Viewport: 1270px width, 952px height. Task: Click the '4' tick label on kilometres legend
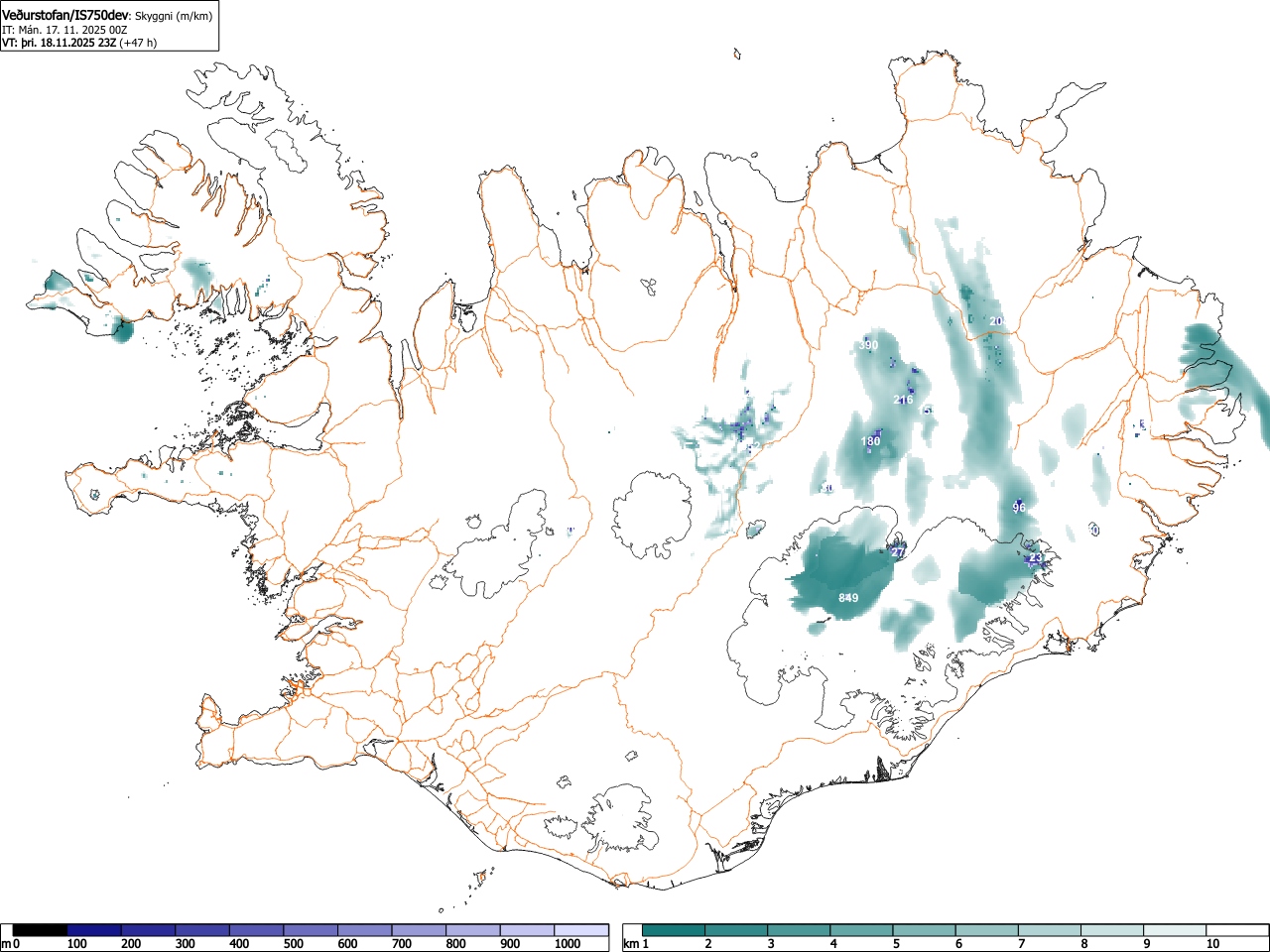[833, 944]
